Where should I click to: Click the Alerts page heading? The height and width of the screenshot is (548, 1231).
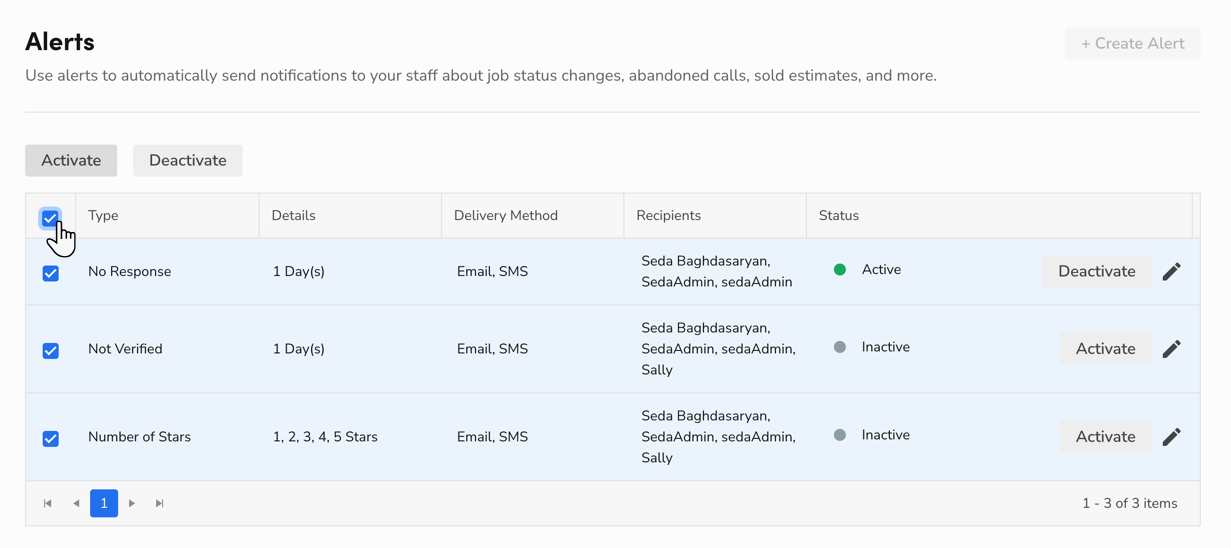[x=60, y=42]
